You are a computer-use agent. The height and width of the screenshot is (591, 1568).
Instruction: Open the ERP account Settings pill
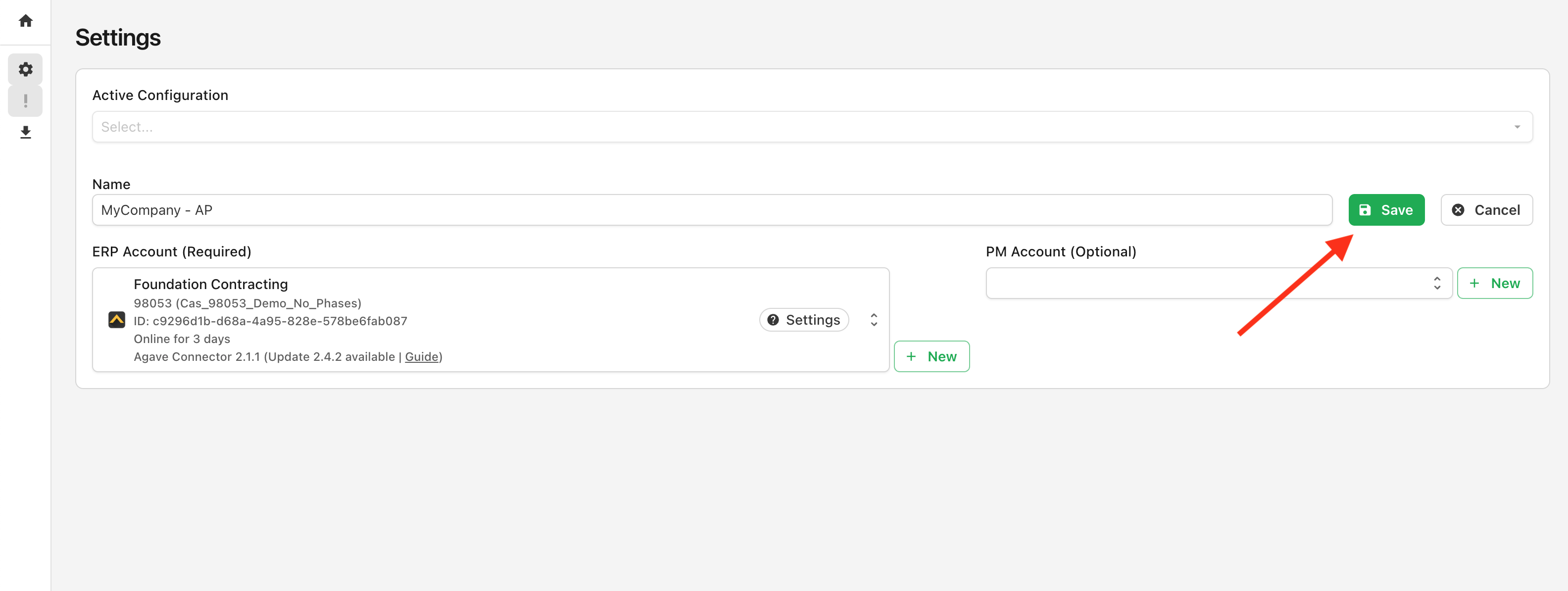(803, 320)
